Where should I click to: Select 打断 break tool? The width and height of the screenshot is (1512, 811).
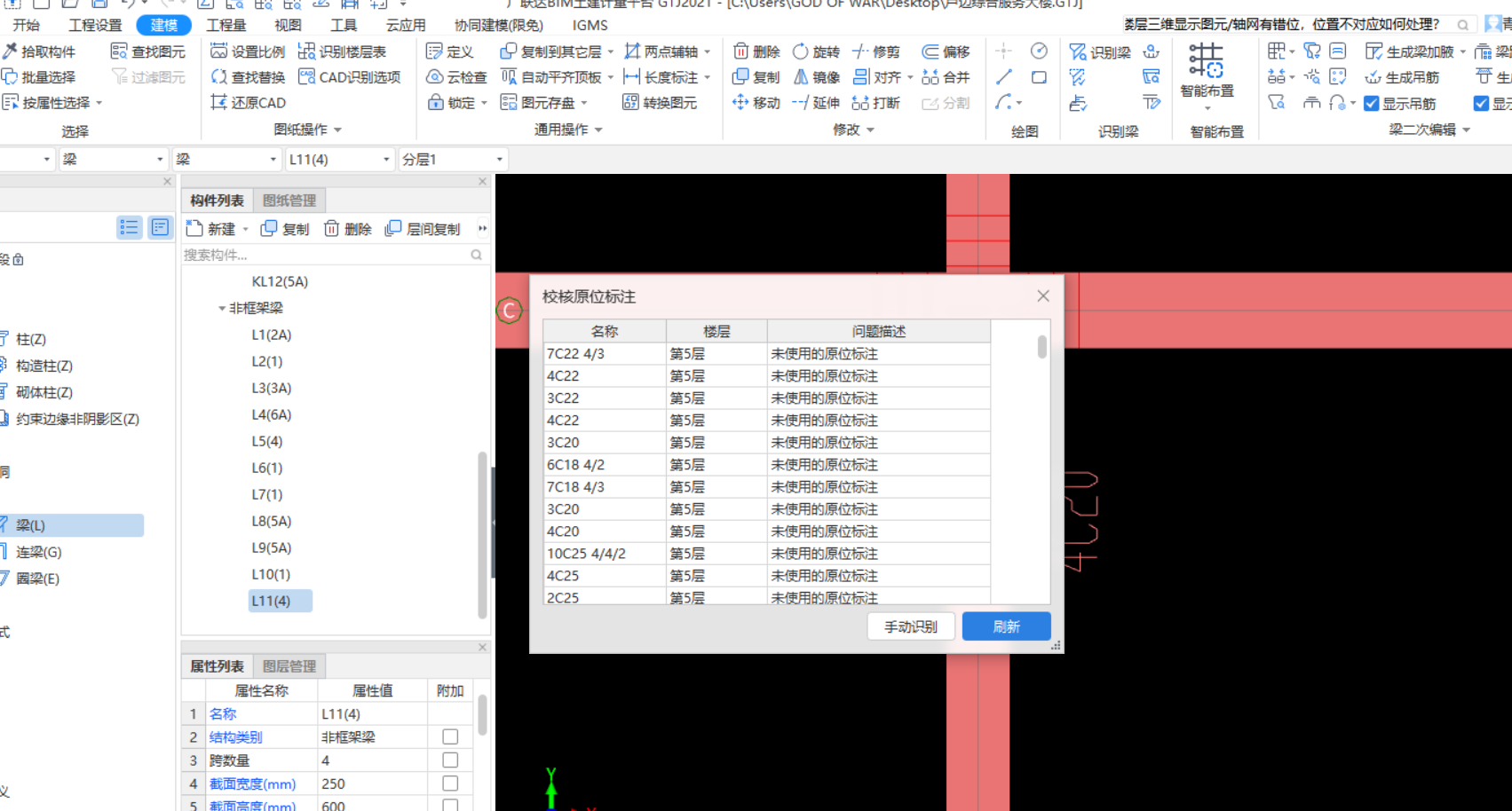click(x=876, y=103)
